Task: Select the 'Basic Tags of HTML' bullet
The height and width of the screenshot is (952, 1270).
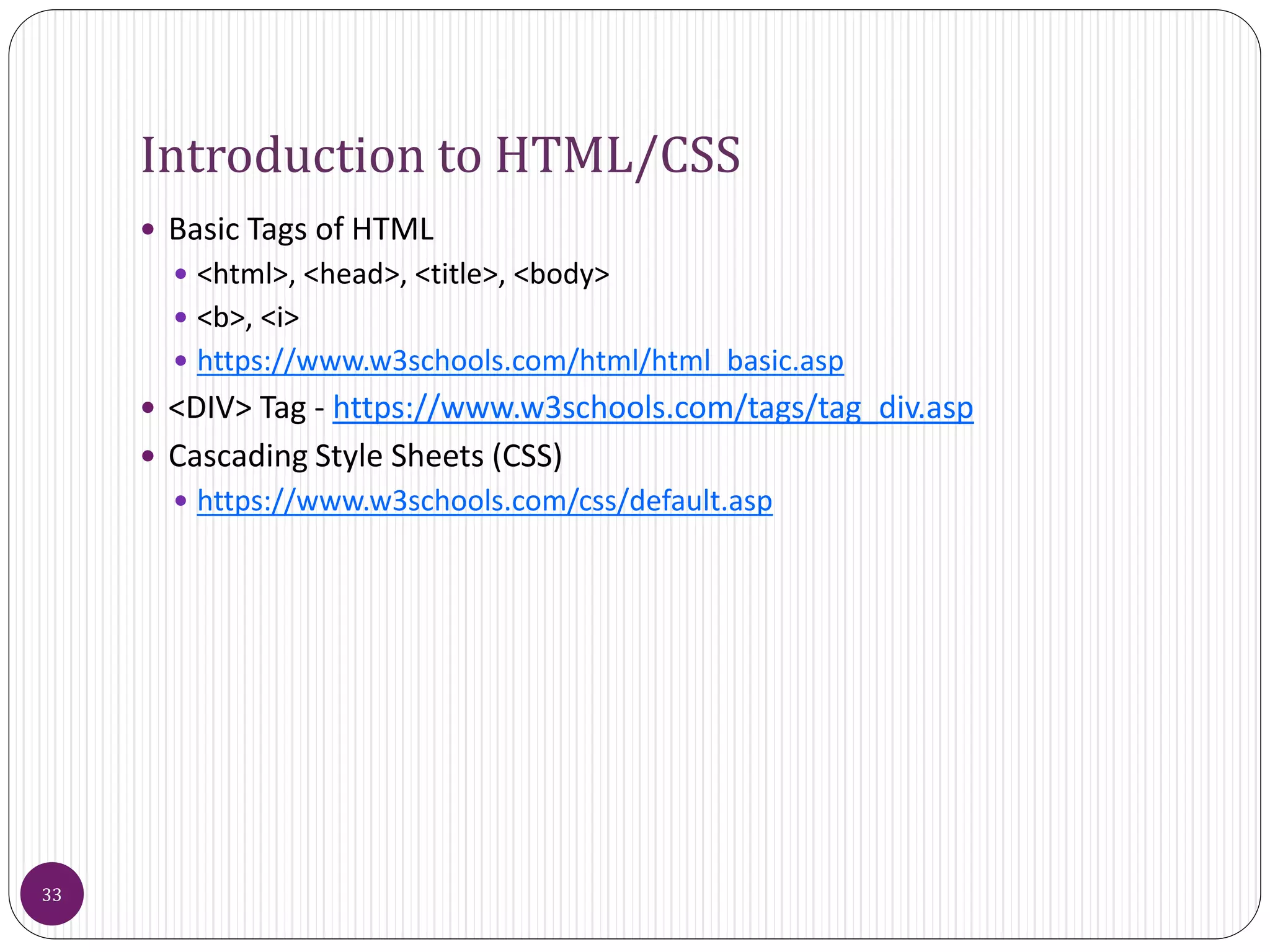Action: (301, 229)
